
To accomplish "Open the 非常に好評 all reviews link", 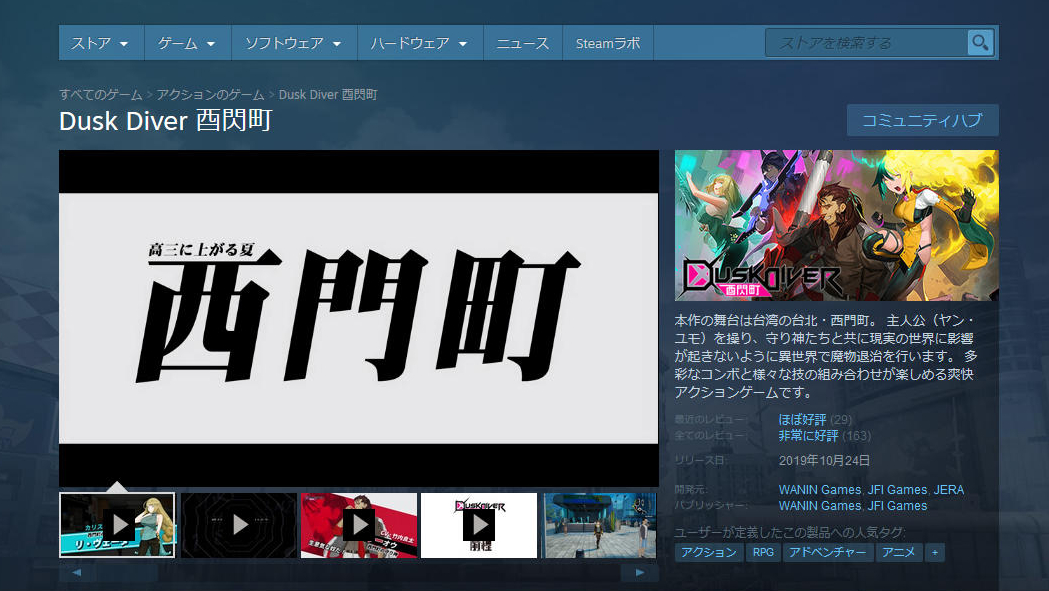I will point(808,436).
